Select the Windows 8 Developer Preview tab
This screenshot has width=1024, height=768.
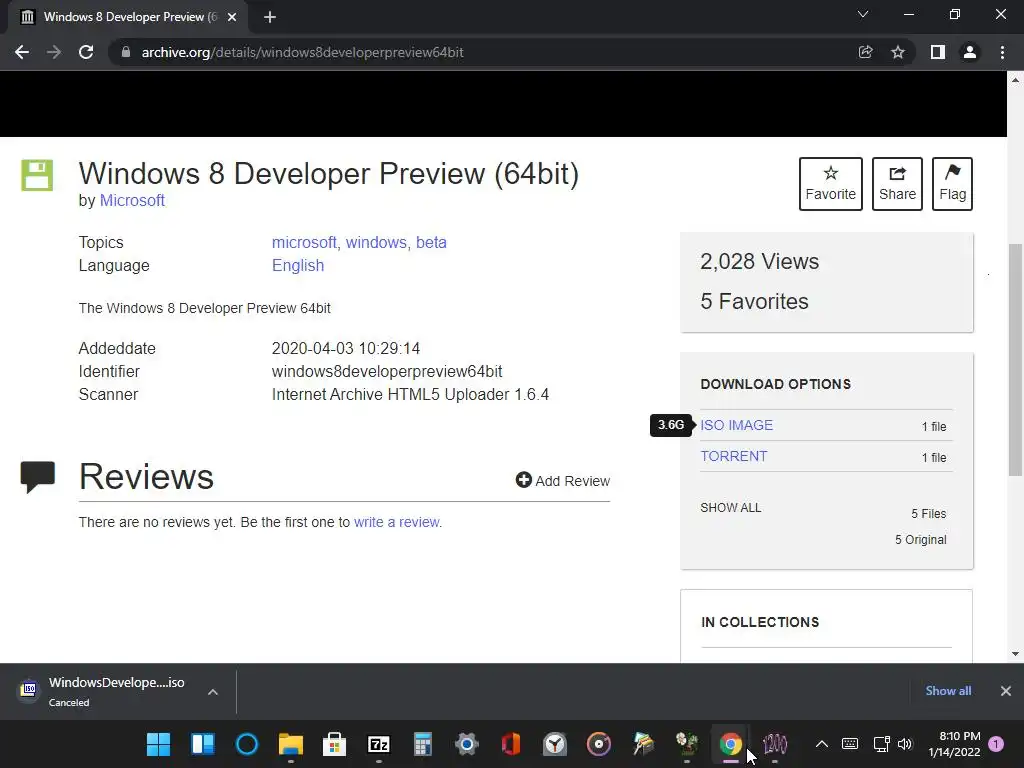[127, 17]
